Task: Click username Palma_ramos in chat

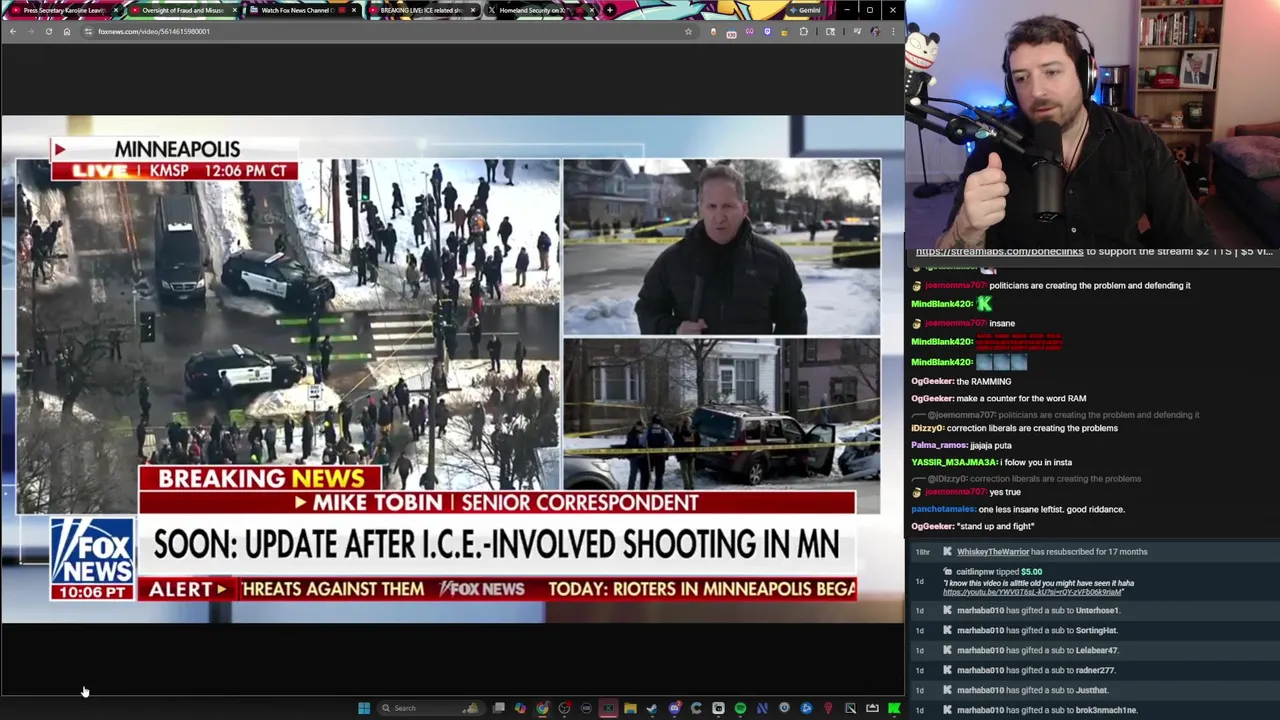Action: point(939,445)
